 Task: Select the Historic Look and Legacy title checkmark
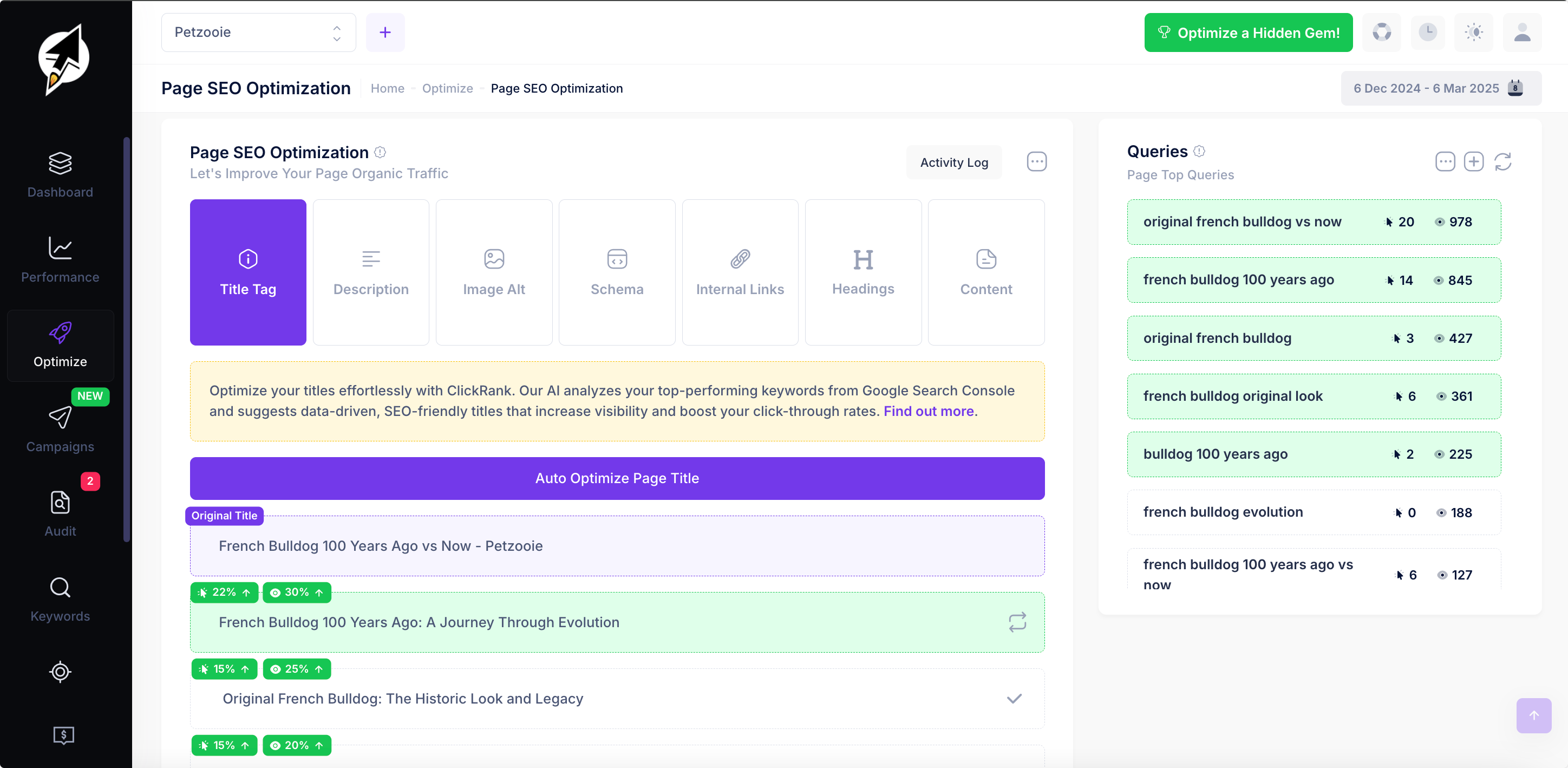click(x=1014, y=699)
